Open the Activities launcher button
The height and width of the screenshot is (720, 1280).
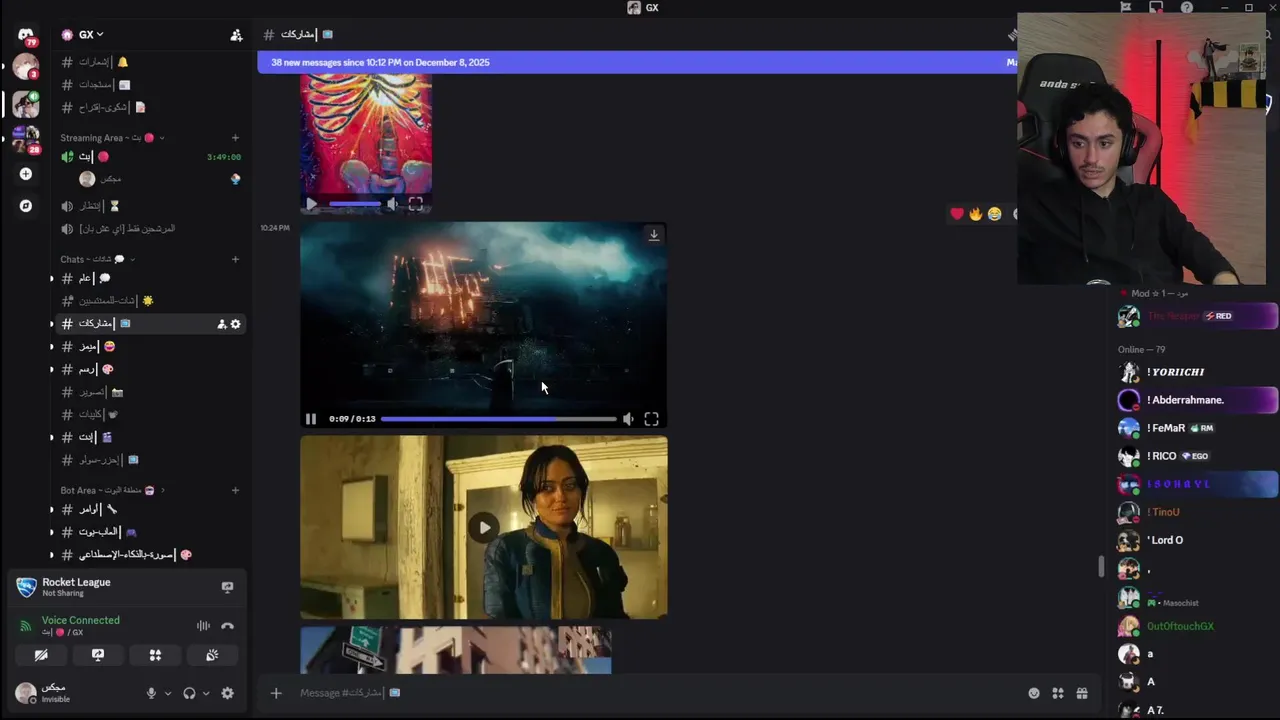(x=155, y=655)
